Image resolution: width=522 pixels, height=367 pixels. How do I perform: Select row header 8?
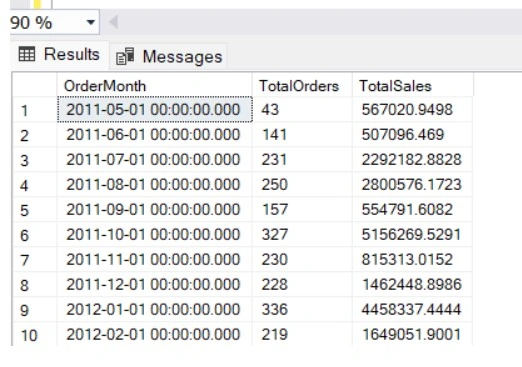[x=35, y=285]
